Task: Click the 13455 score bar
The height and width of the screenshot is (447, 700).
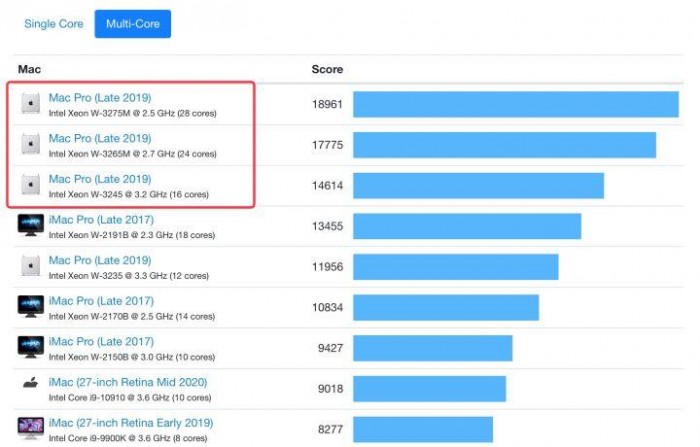Action: [467, 226]
